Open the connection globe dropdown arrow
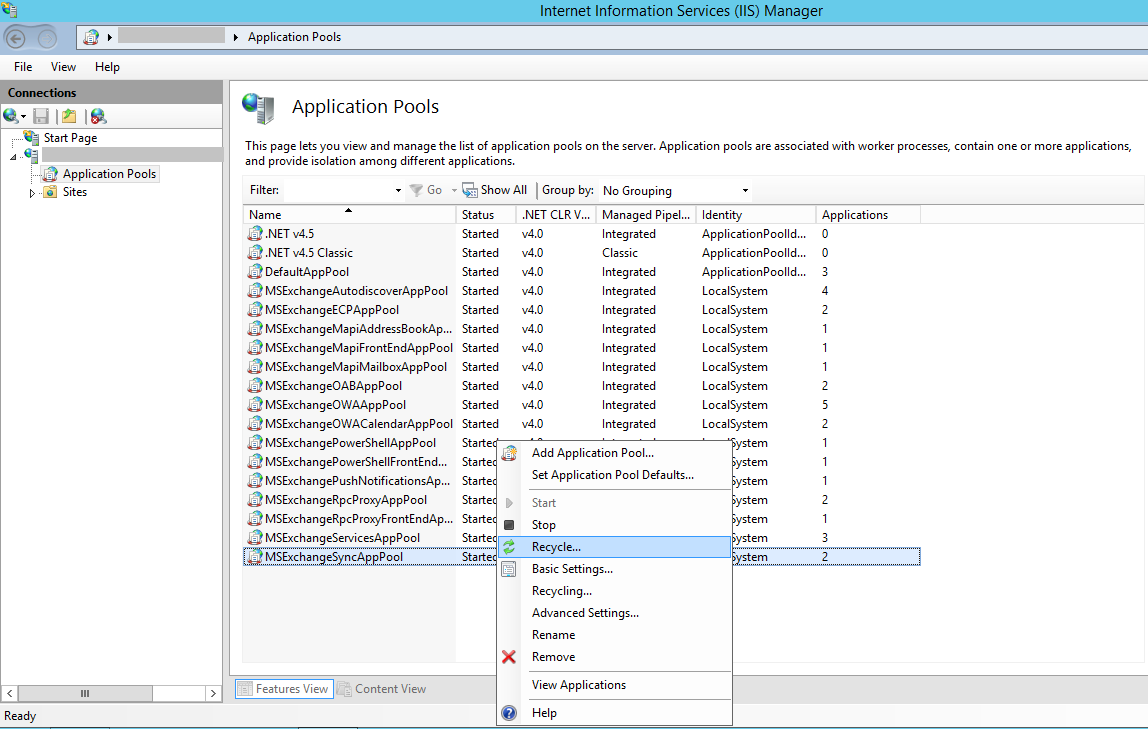1148x729 pixels. (x=23, y=117)
